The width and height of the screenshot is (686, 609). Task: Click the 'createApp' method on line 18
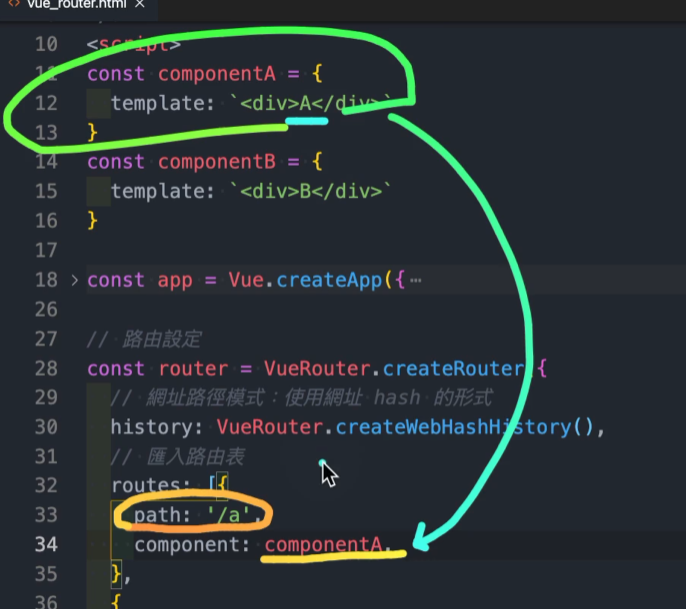coord(329,280)
